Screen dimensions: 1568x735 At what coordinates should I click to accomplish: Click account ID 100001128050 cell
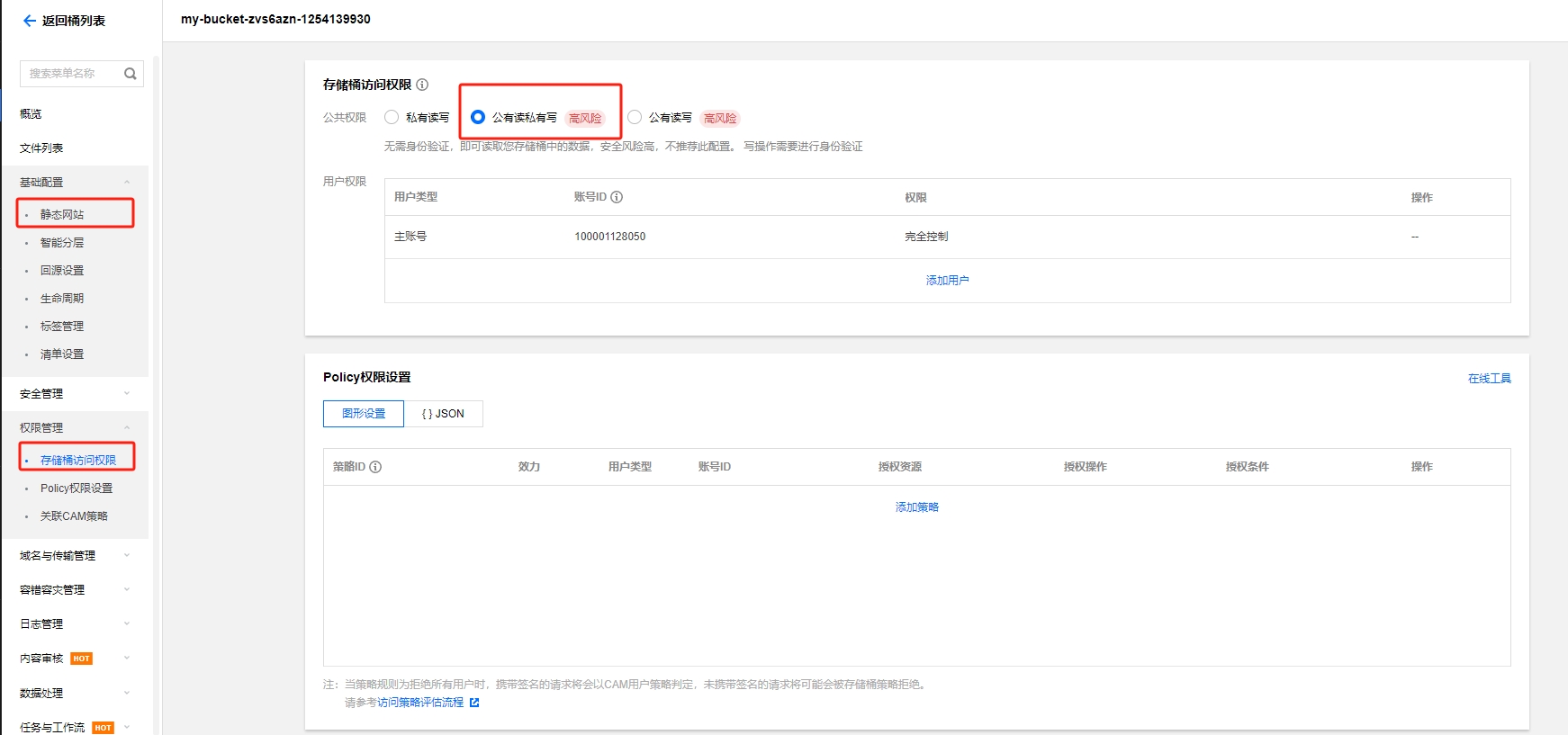coord(610,237)
